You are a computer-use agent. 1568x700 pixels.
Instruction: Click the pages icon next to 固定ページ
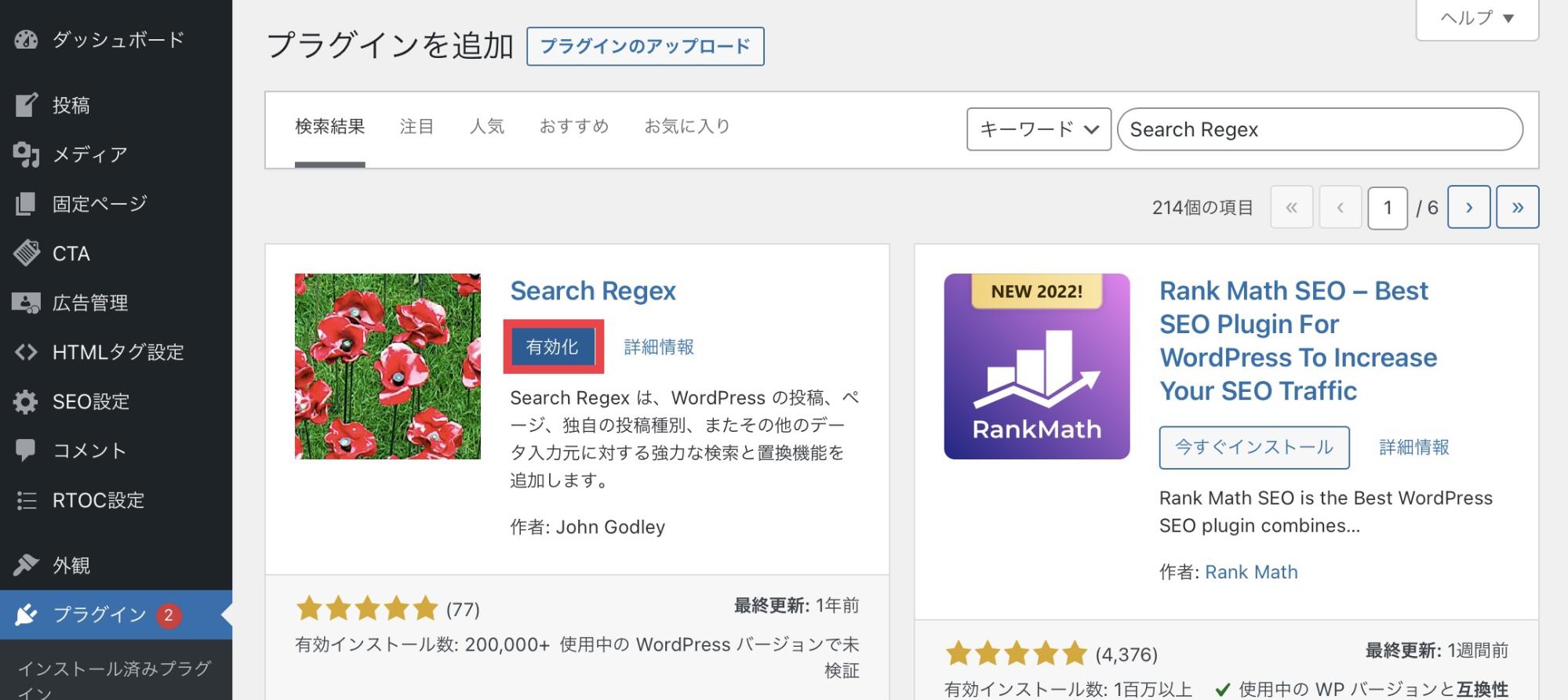click(26, 204)
